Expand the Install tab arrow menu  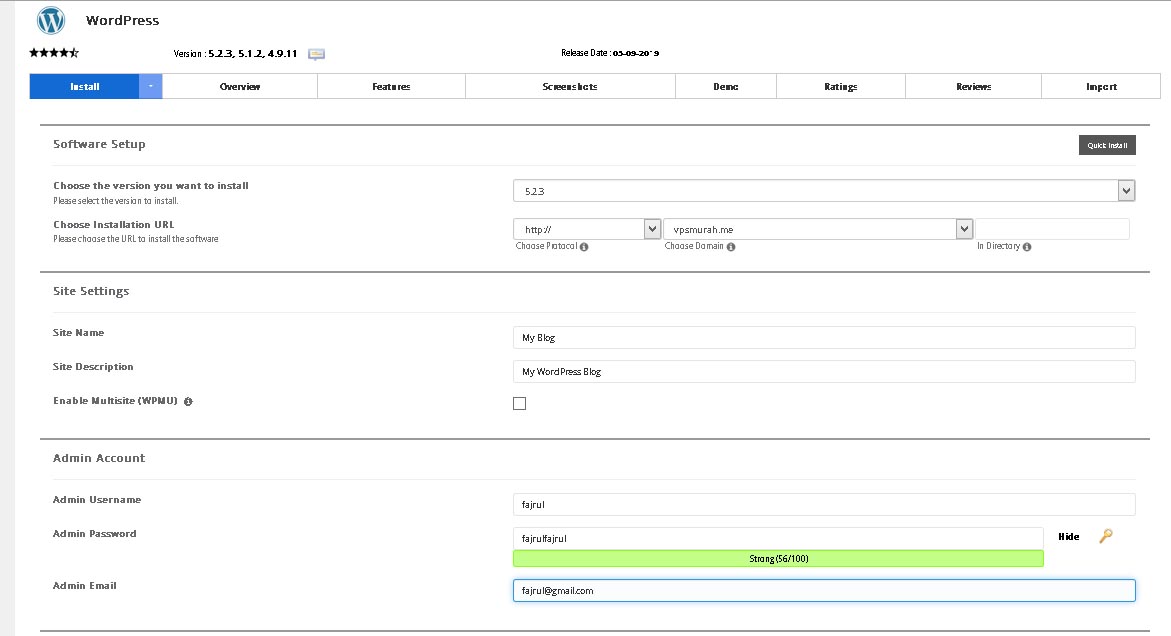click(151, 87)
